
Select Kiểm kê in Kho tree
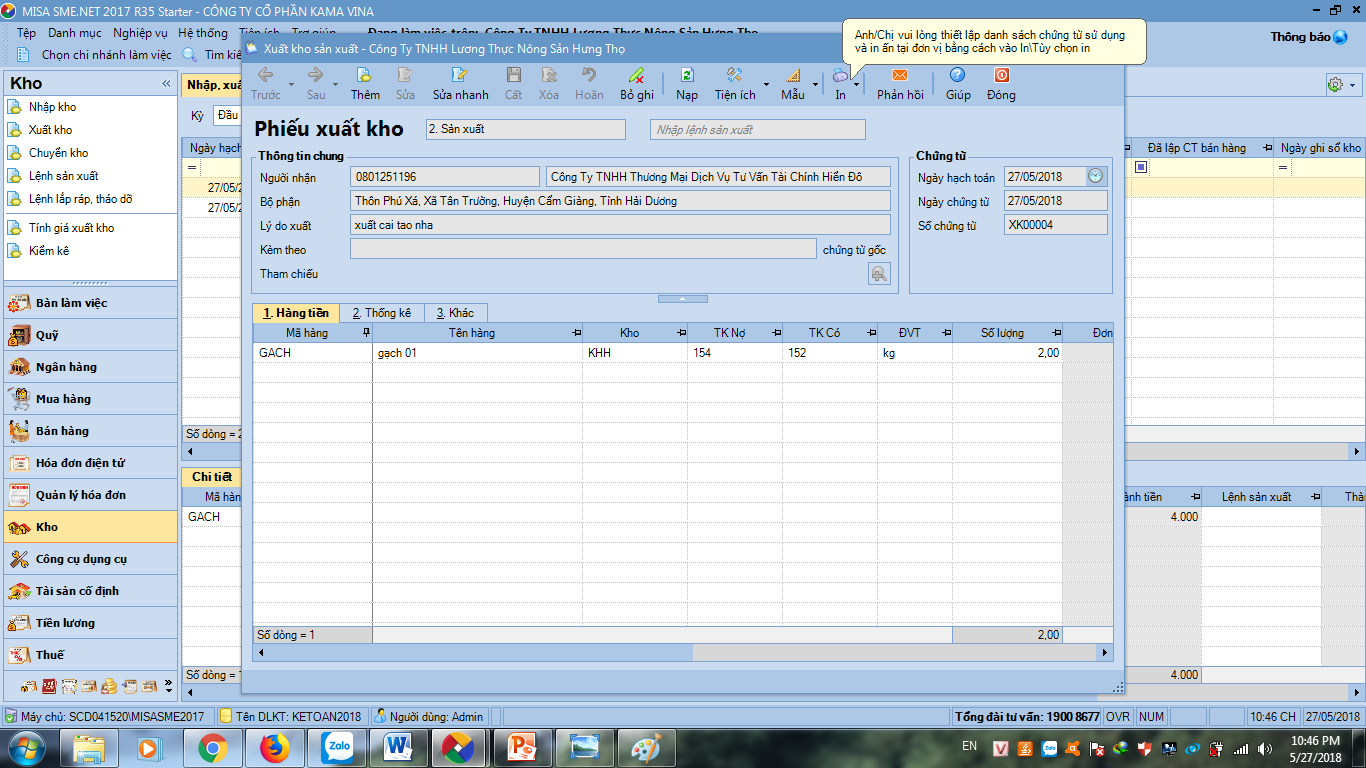pyautogui.click(x=48, y=251)
